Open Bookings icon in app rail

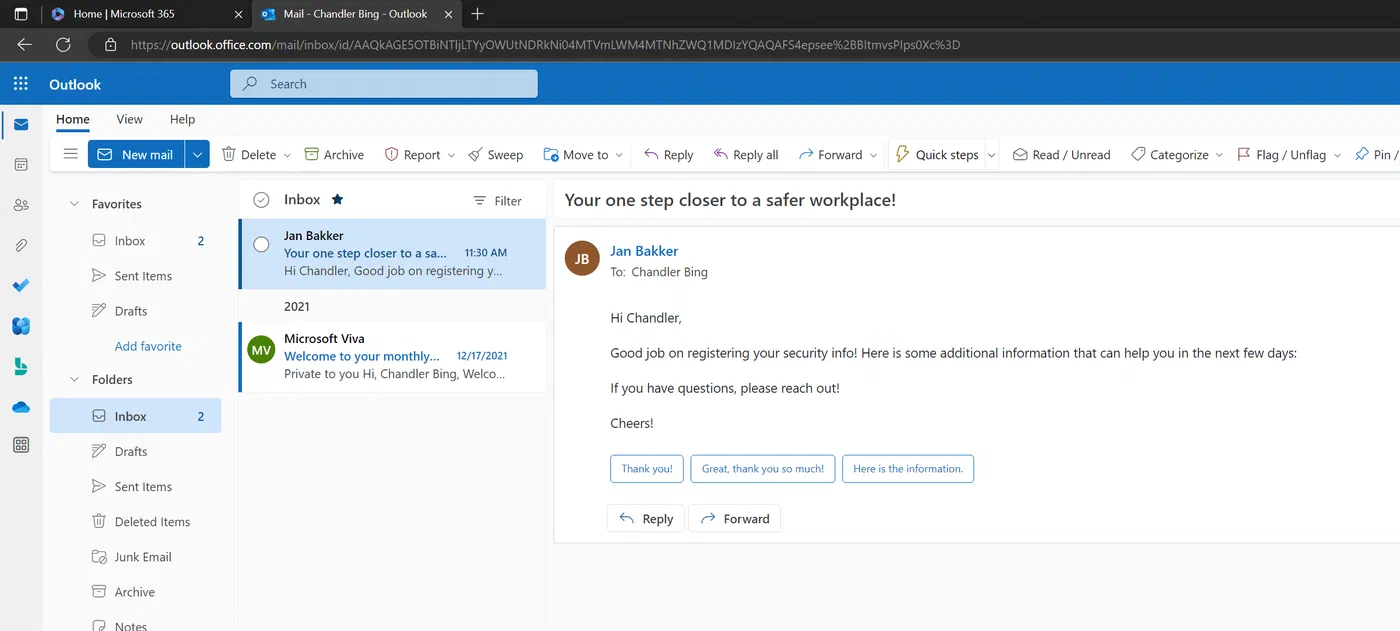pos(21,366)
